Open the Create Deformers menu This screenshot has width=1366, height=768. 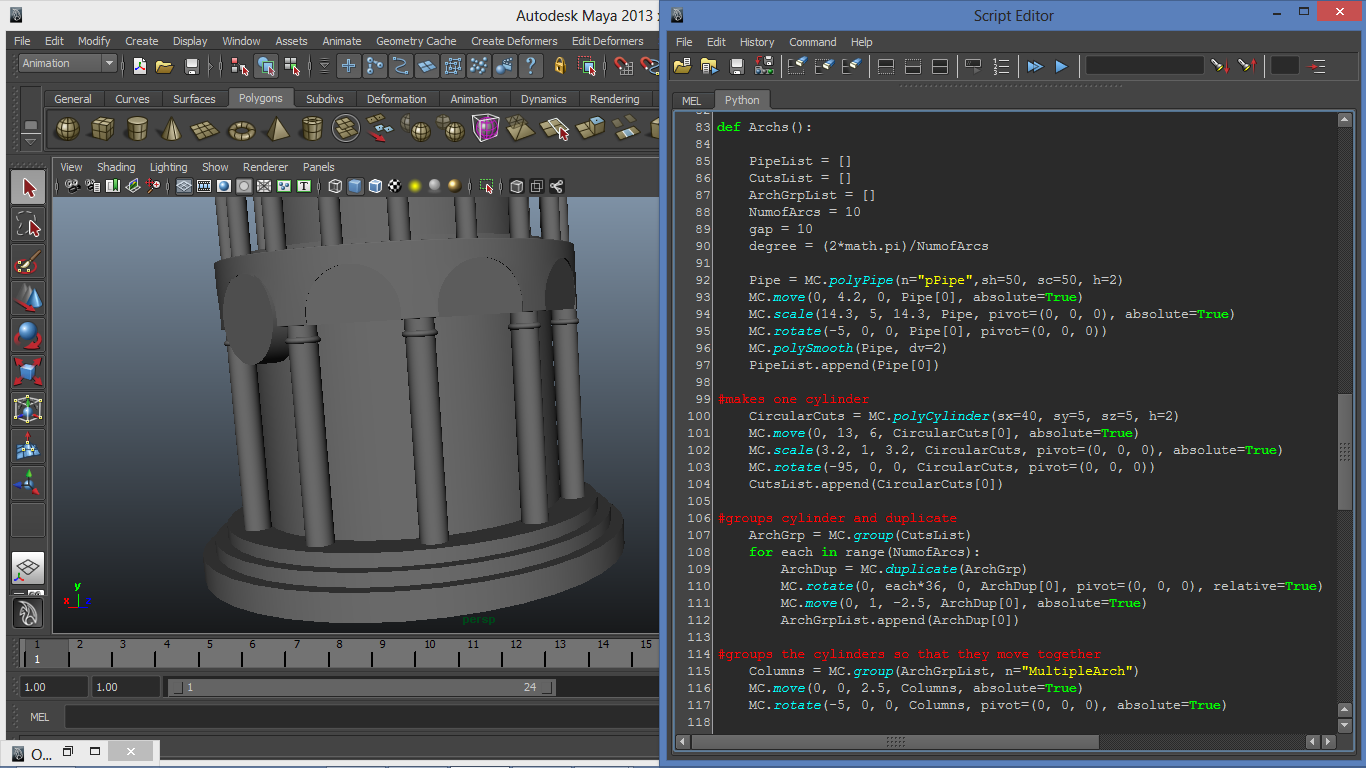pyautogui.click(x=514, y=41)
